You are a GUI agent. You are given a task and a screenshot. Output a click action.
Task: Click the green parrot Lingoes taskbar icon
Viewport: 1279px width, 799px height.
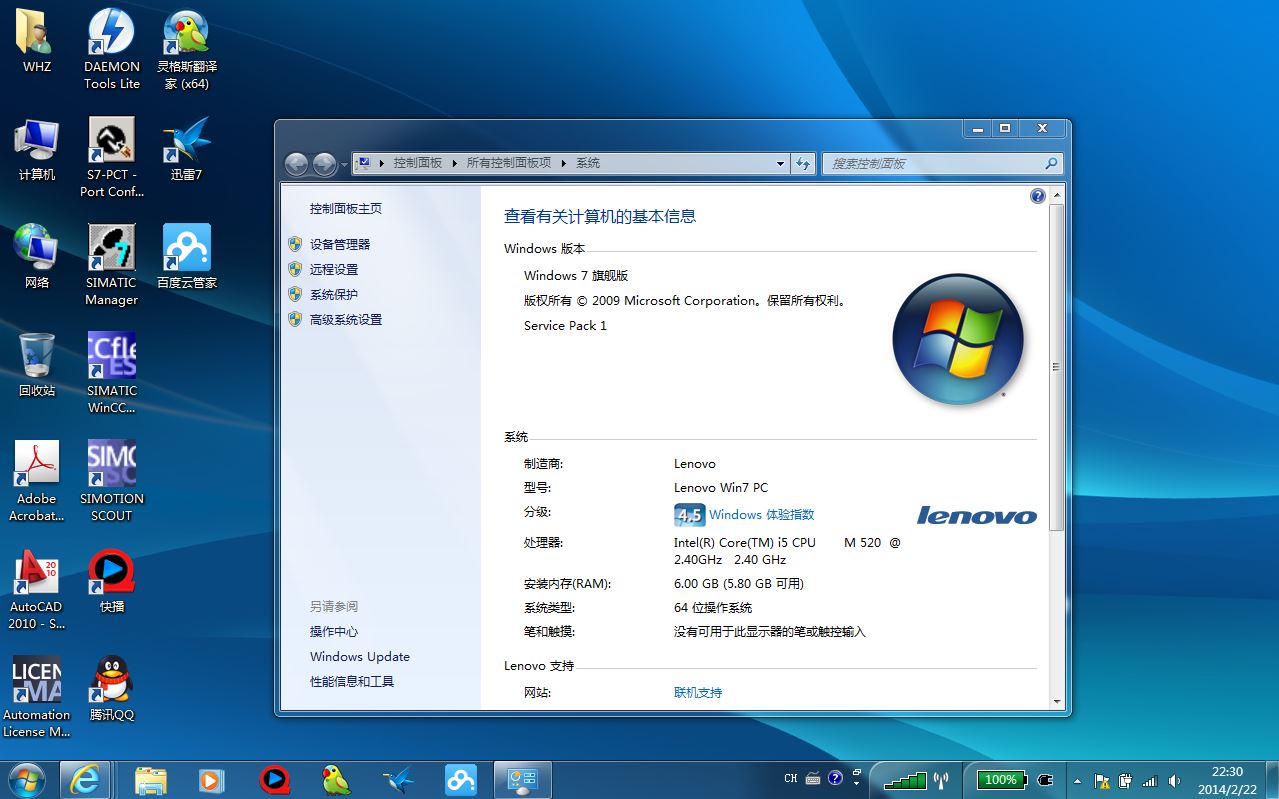click(x=336, y=779)
